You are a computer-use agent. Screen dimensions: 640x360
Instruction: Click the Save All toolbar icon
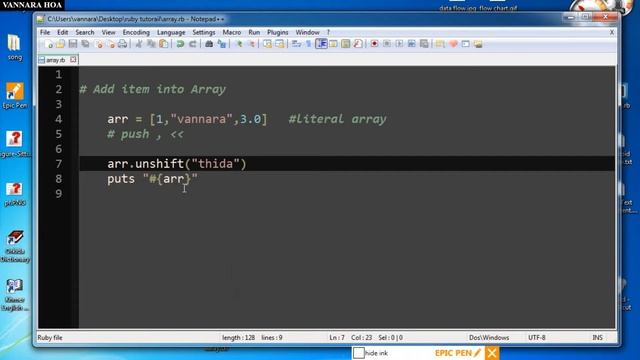point(85,44)
